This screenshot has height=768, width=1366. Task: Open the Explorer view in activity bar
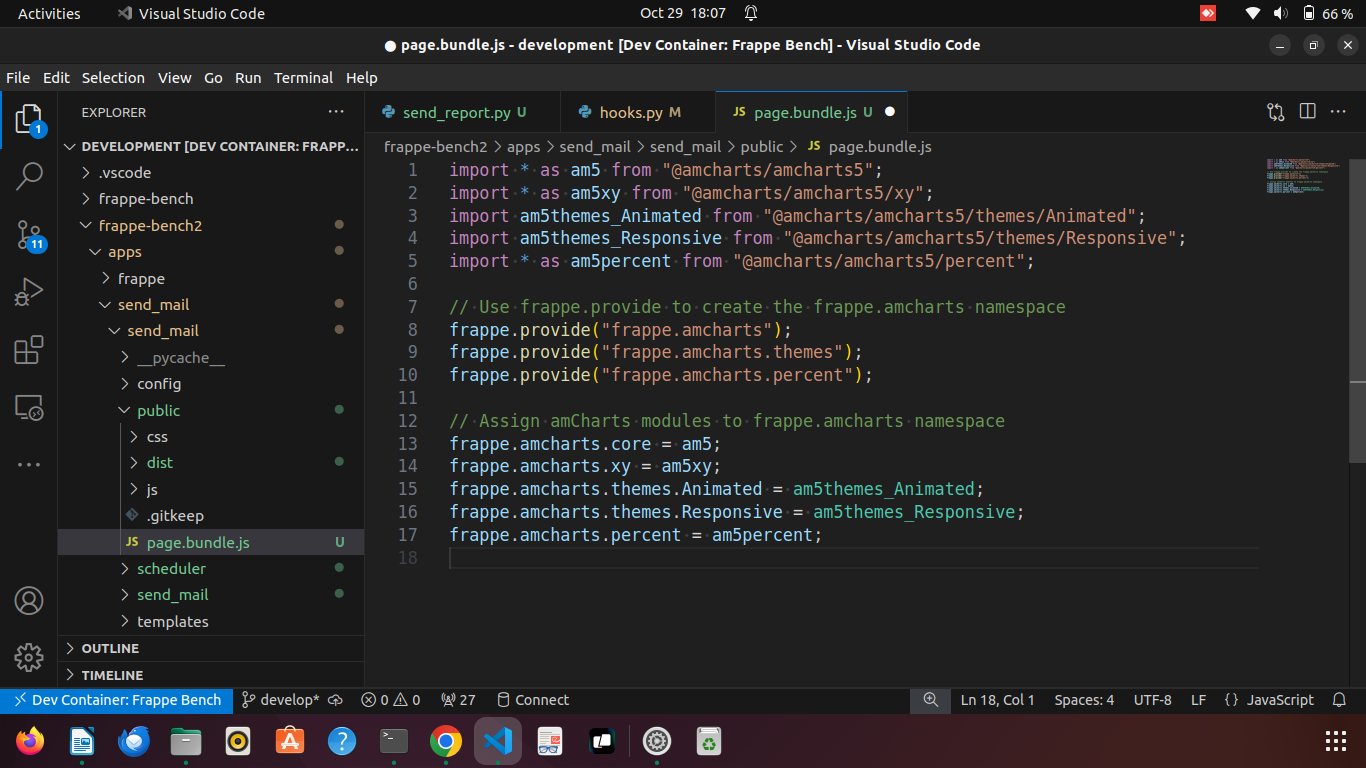29,120
